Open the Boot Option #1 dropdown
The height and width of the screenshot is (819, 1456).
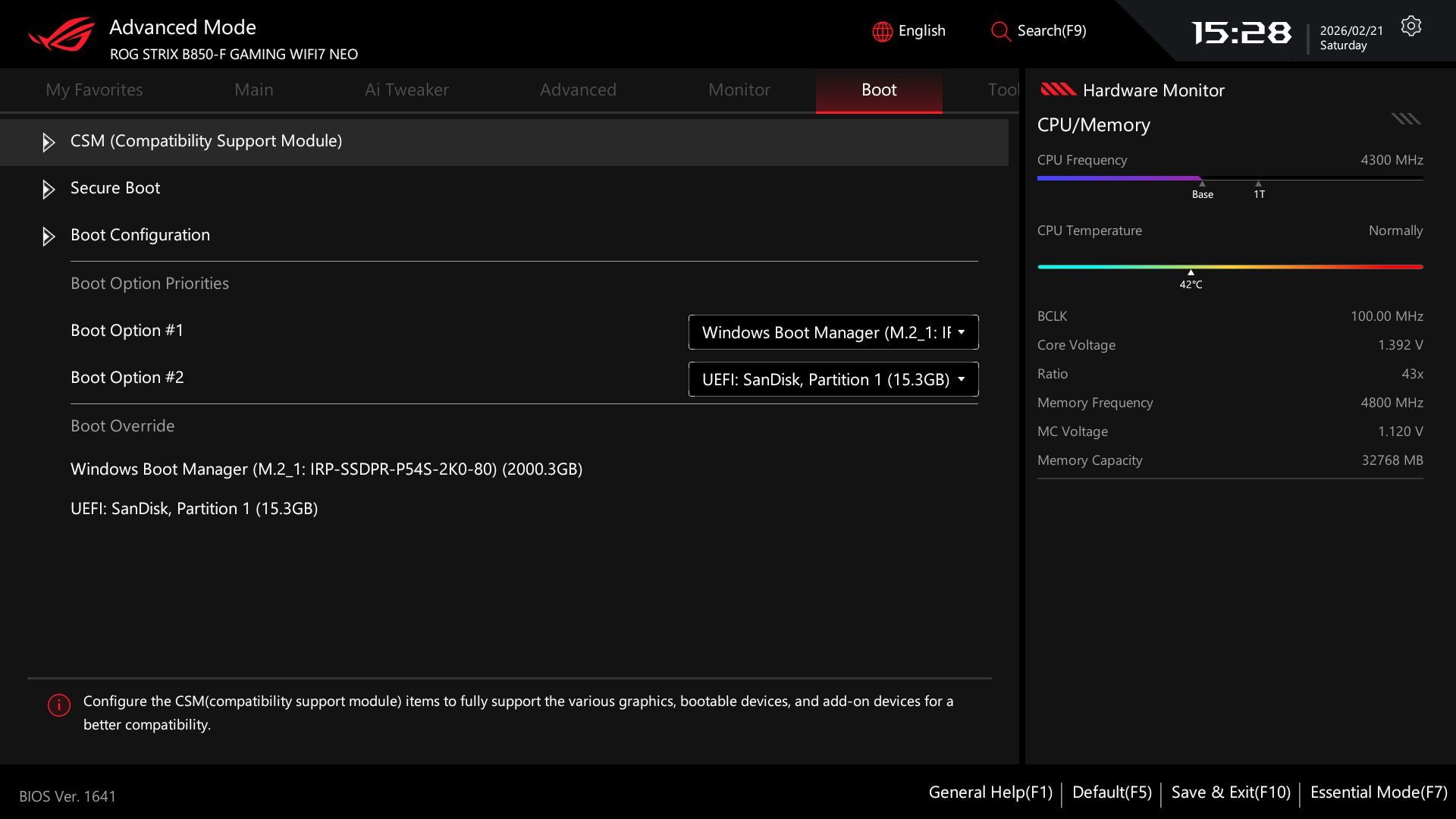[833, 332]
